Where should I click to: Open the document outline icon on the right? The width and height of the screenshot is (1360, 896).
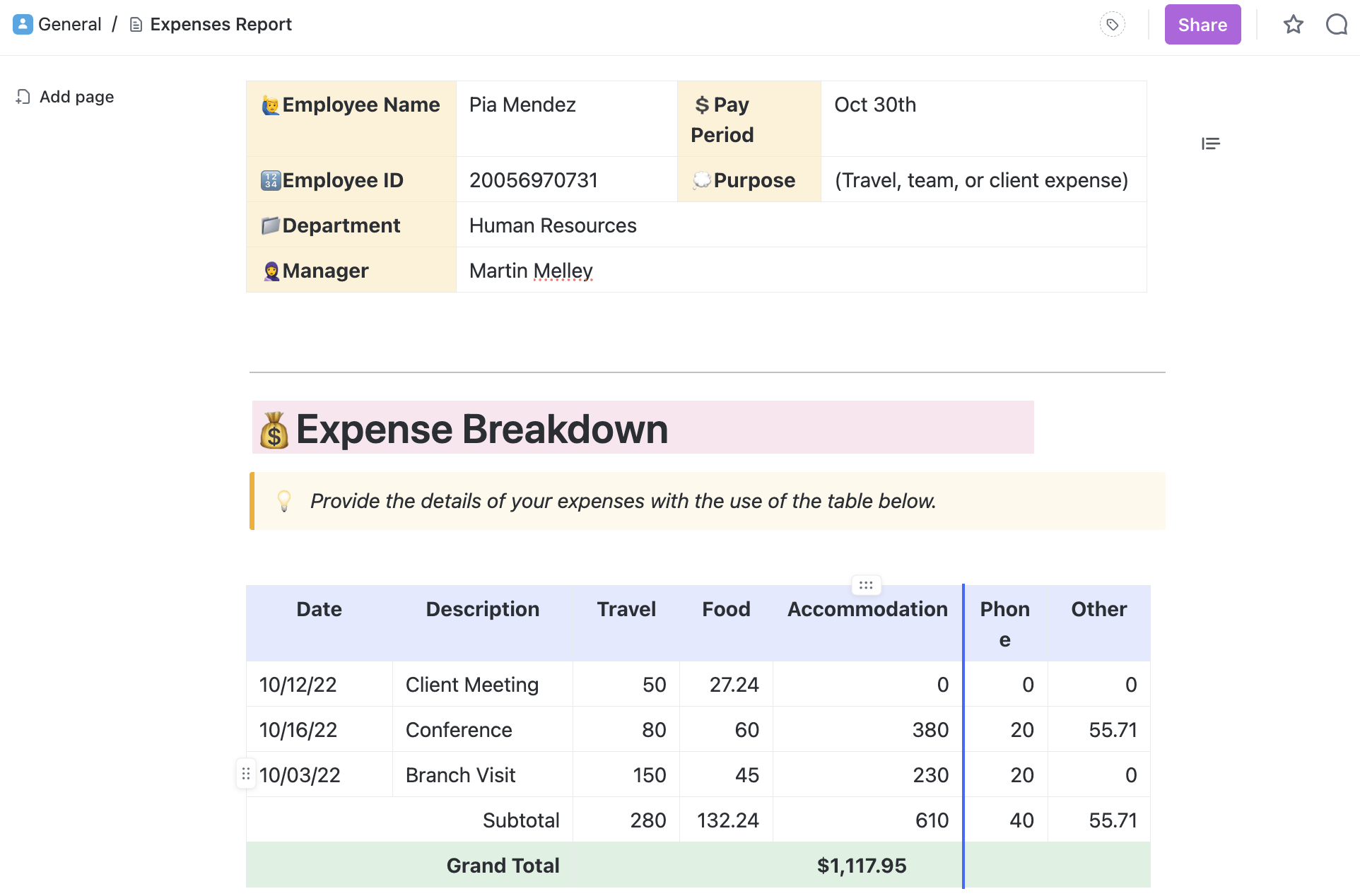coord(1210,143)
